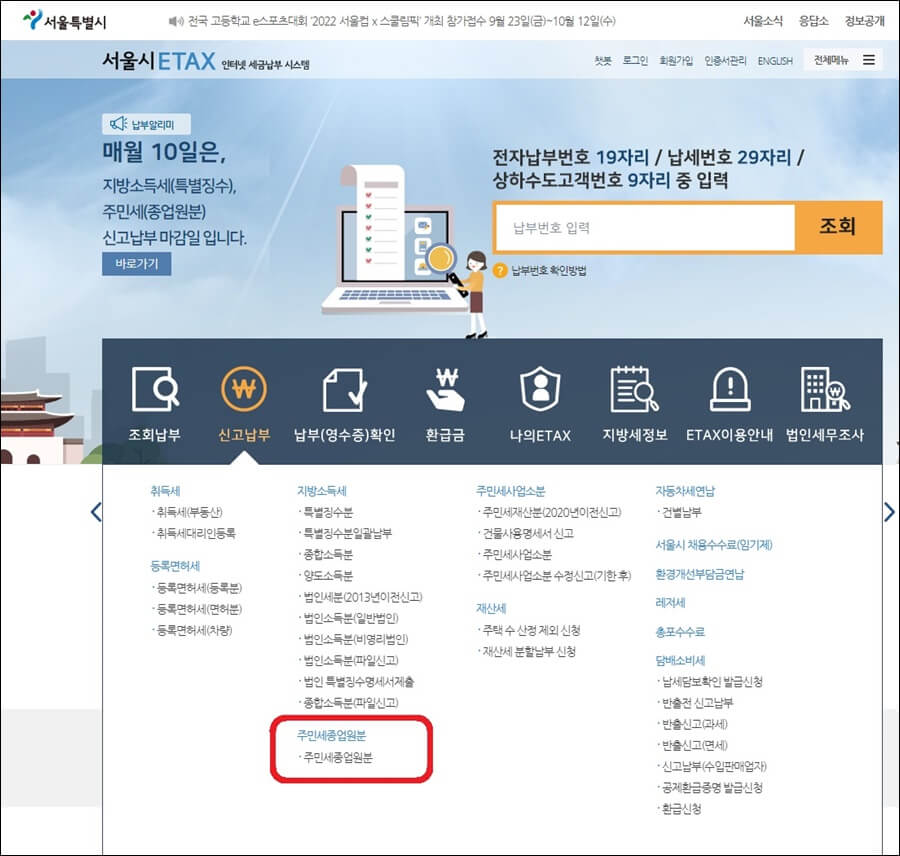900x856 pixels.
Task: Open 법인세무조사 building icon
Action: point(825,389)
